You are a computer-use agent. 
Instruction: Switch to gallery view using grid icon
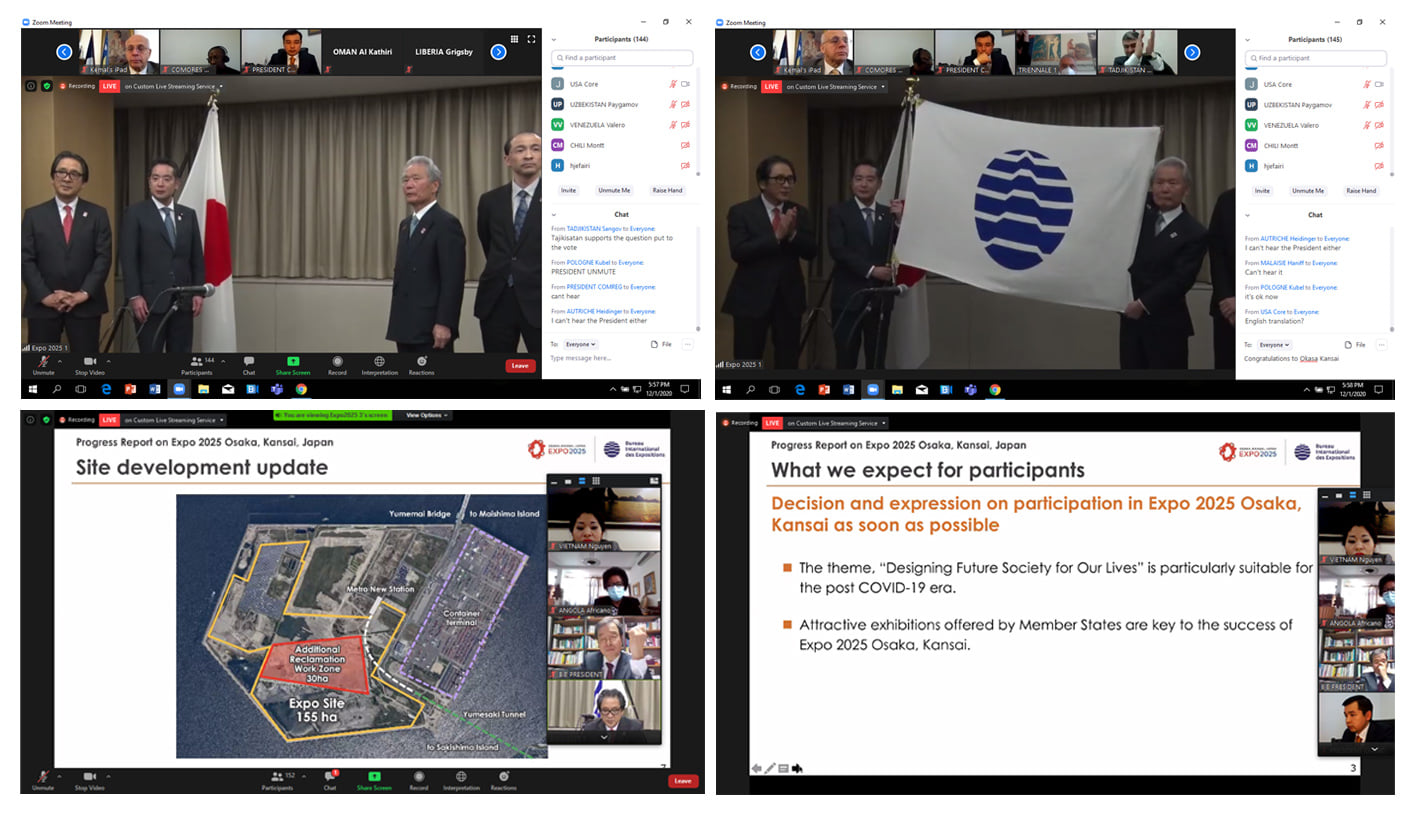(x=515, y=39)
